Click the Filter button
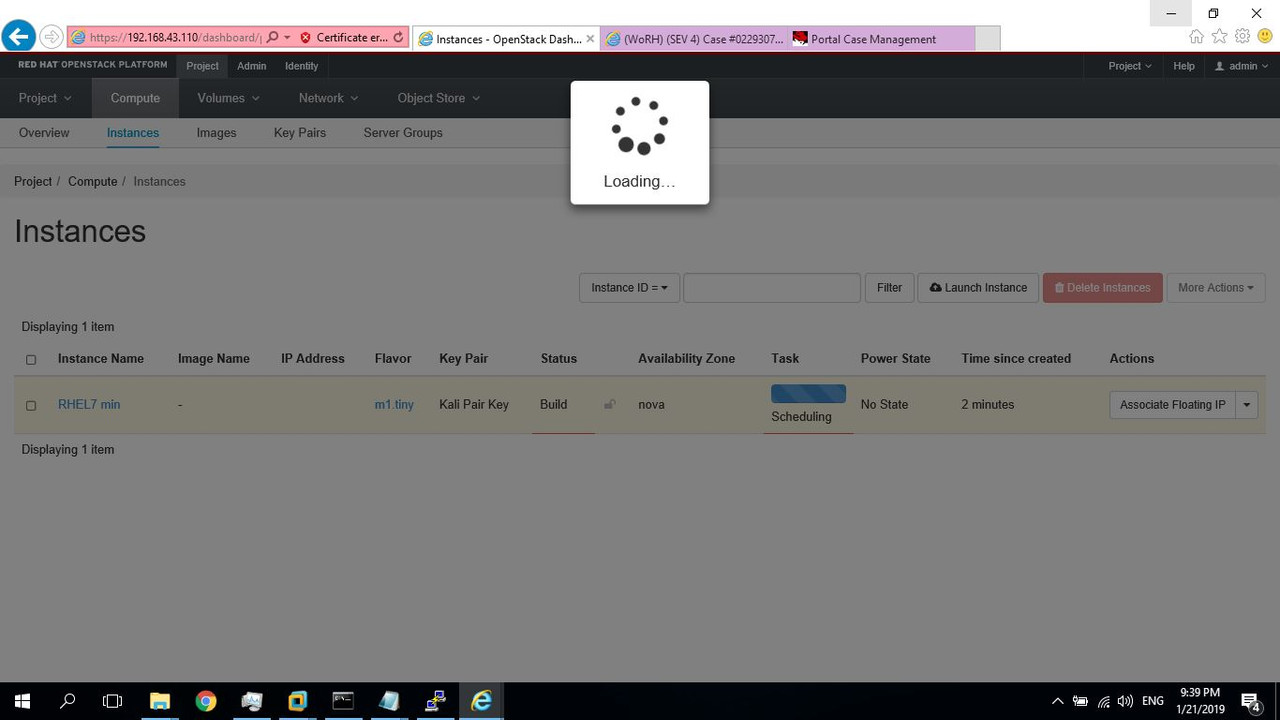 (x=889, y=288)
